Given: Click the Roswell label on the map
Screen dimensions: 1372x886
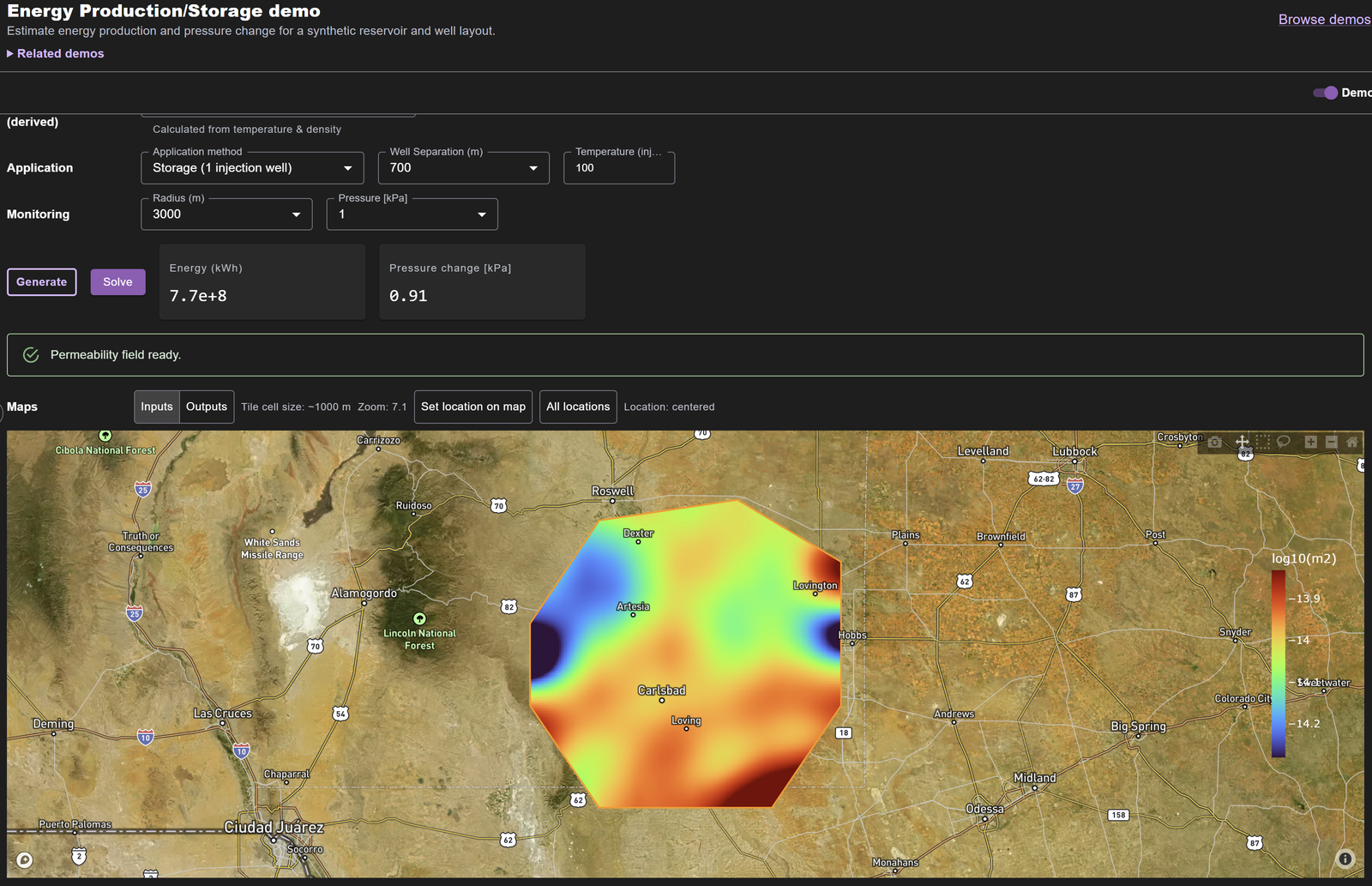Looking at the screenshot, I should coord(612,491).
